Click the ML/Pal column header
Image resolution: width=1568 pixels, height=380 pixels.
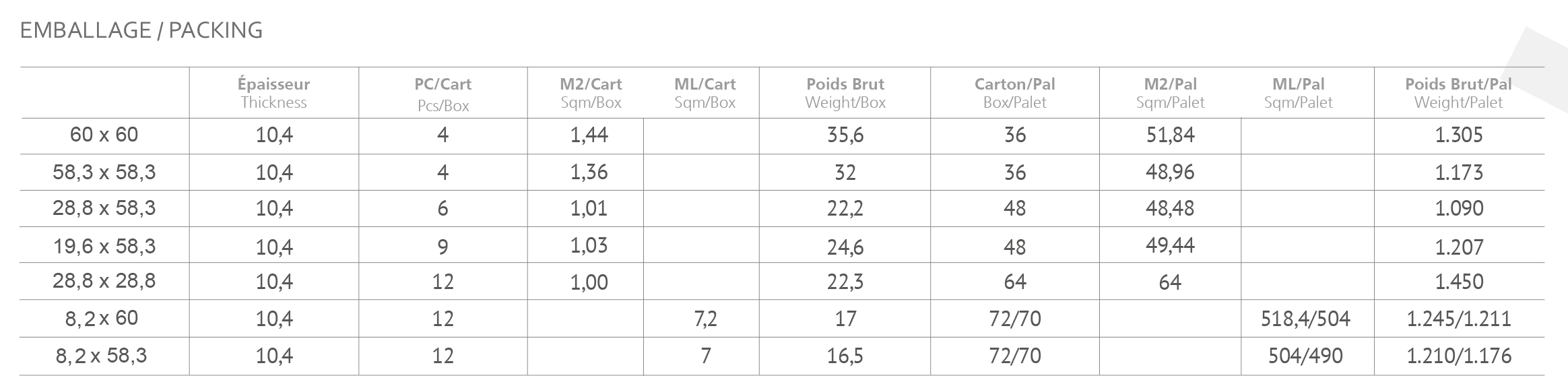1298,93
